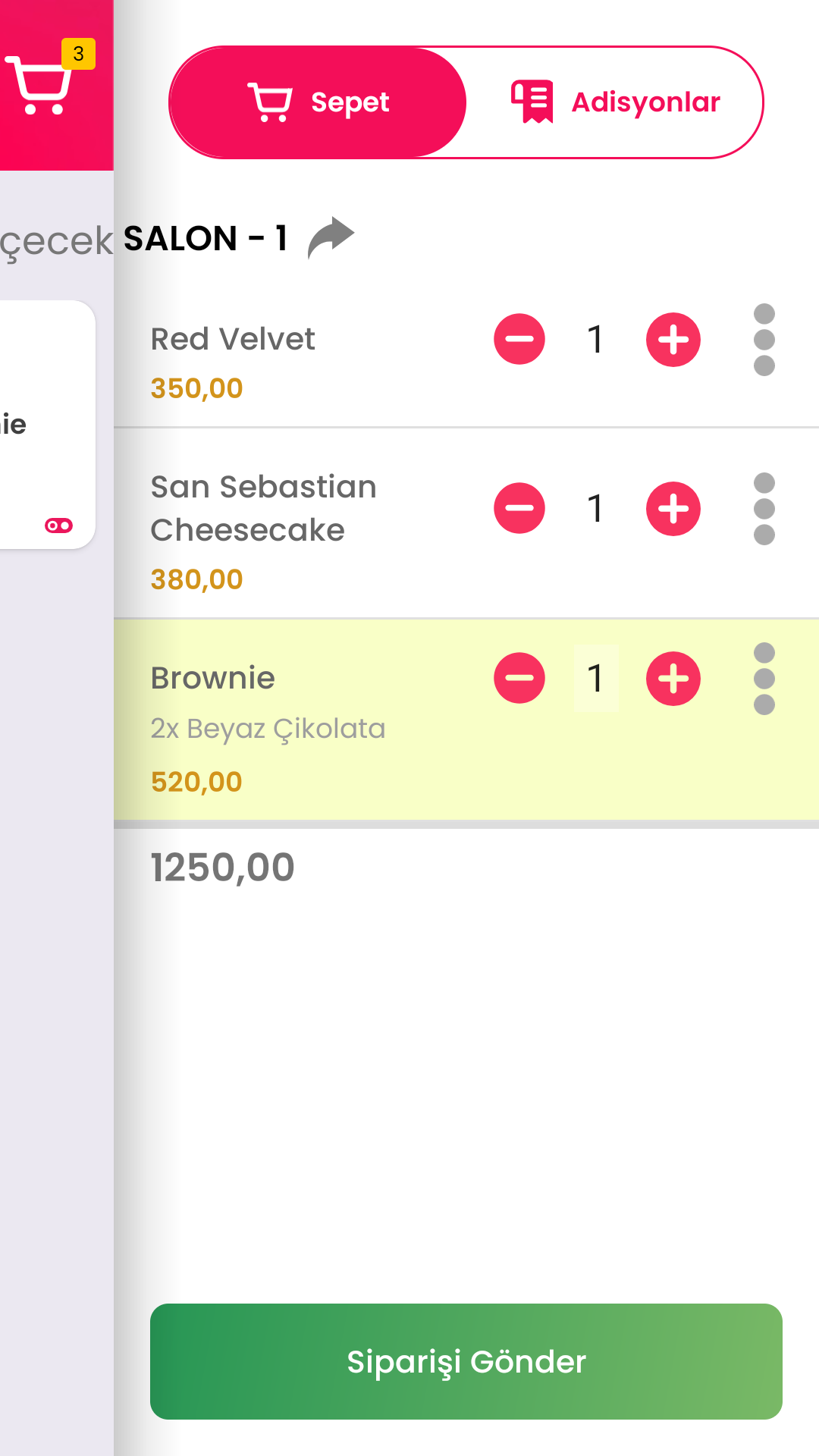This screenshot has width=819, height=1456.
Task: Increase Red Velvet quantity with plus
Action: [x=673, y=339]
